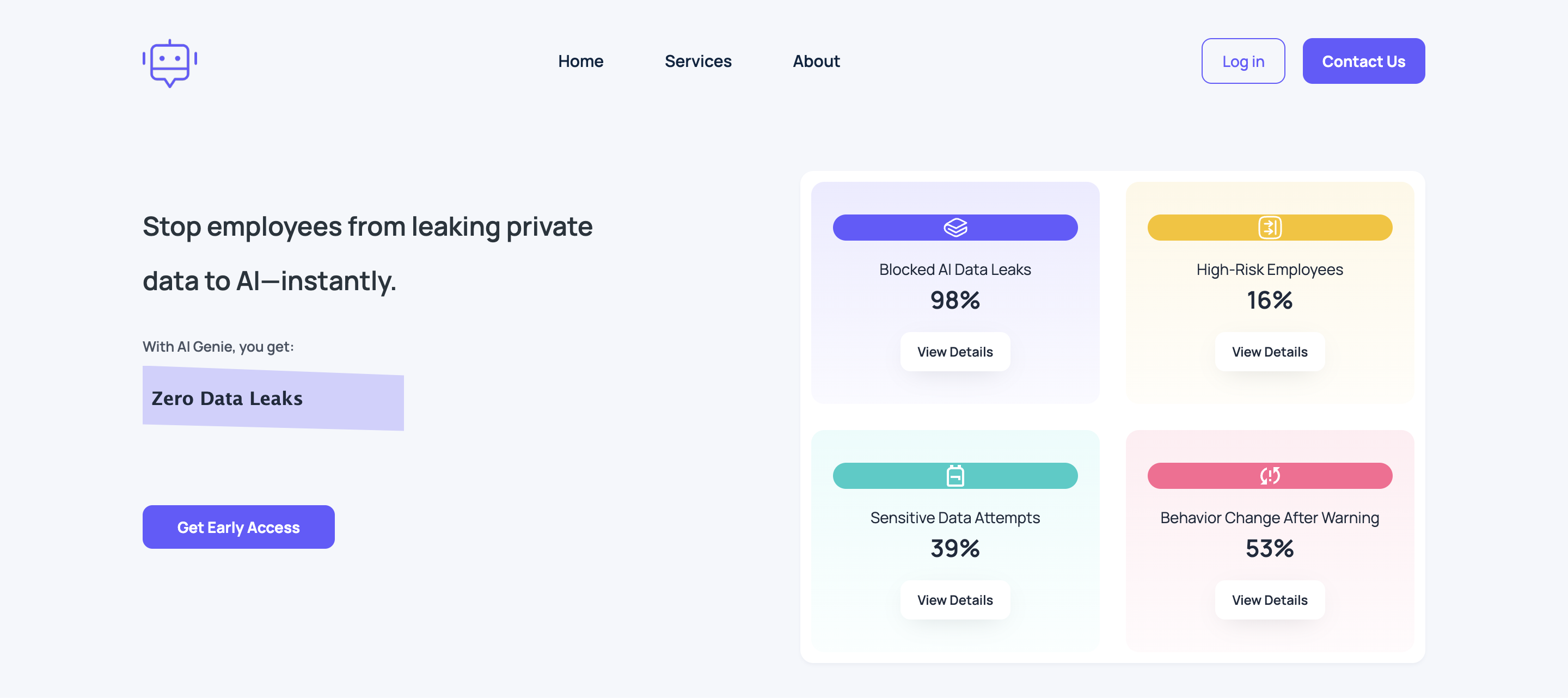
Task: View Details for High-Risk Employees
Action: click(1269, 351)
